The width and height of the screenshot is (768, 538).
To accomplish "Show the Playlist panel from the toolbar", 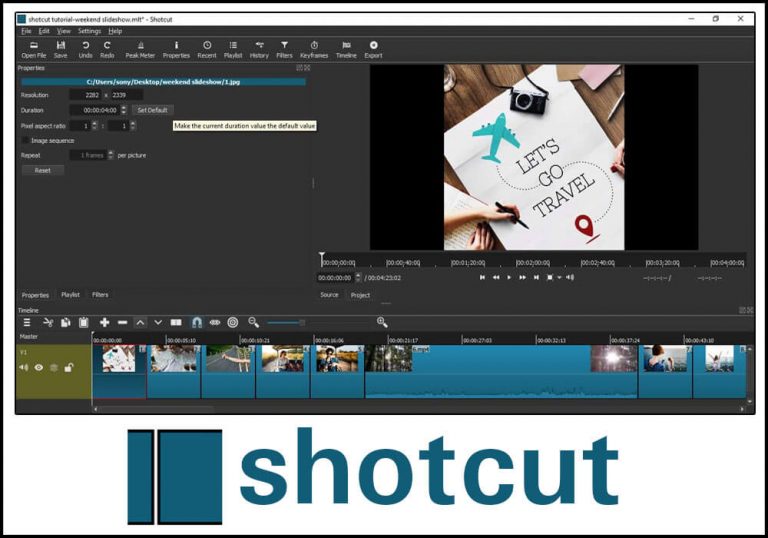I will tap(233, 49).
